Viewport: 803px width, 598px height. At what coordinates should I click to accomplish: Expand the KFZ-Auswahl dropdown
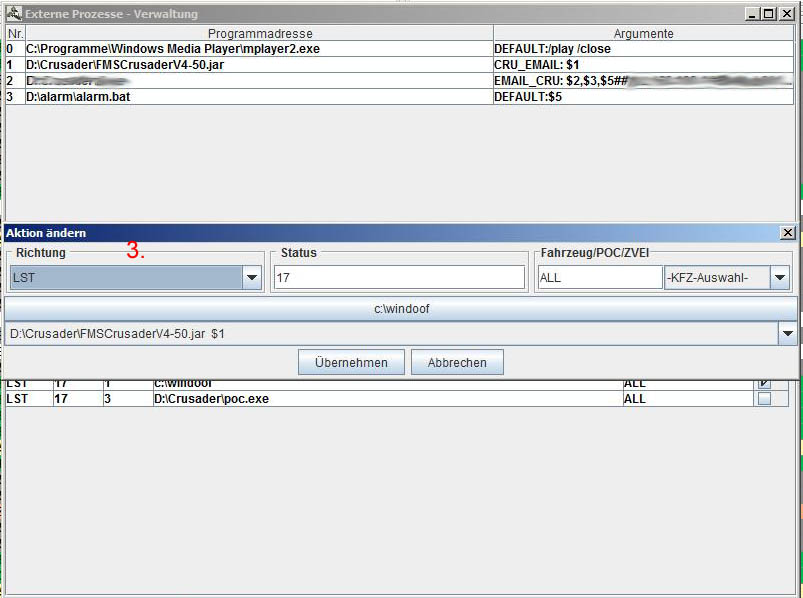click(x=780, y=278)
